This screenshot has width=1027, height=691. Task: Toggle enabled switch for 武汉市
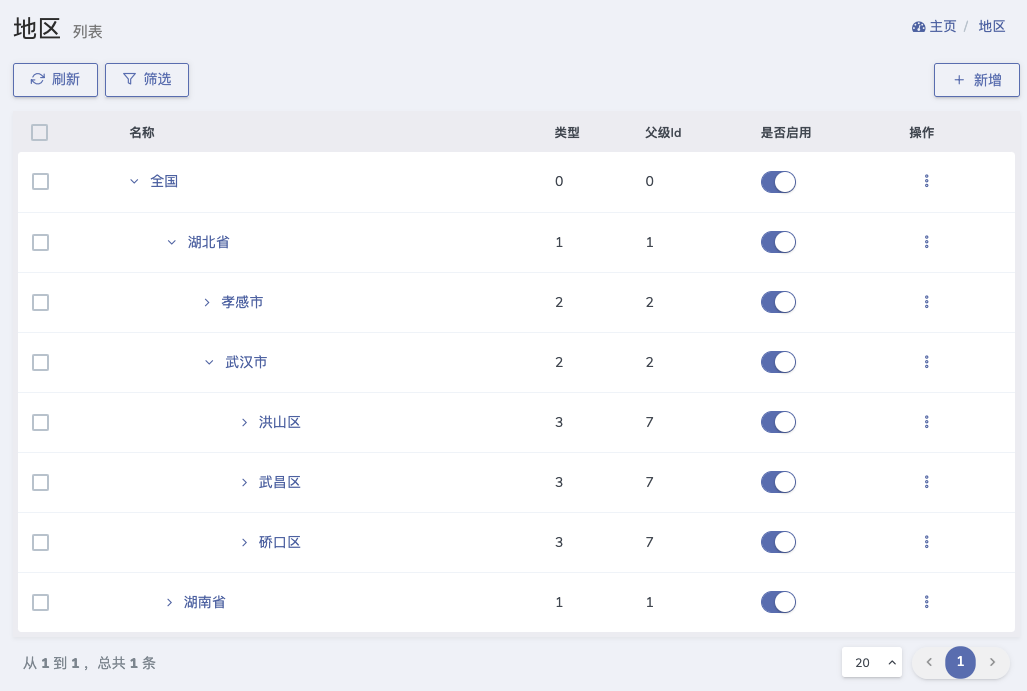point(778,362)
